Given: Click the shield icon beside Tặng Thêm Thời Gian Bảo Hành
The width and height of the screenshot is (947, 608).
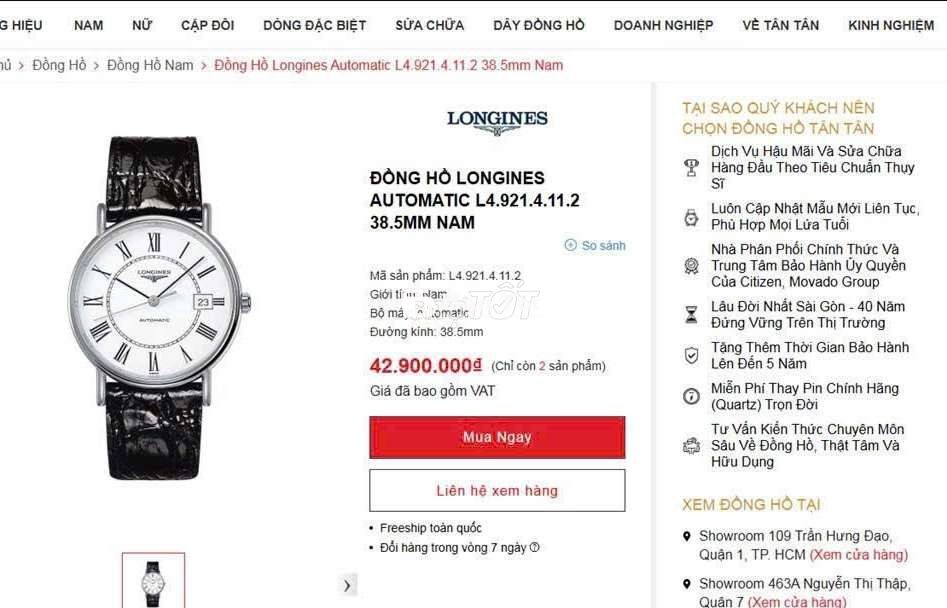Looking at the screenshot, I should point(691,355).
